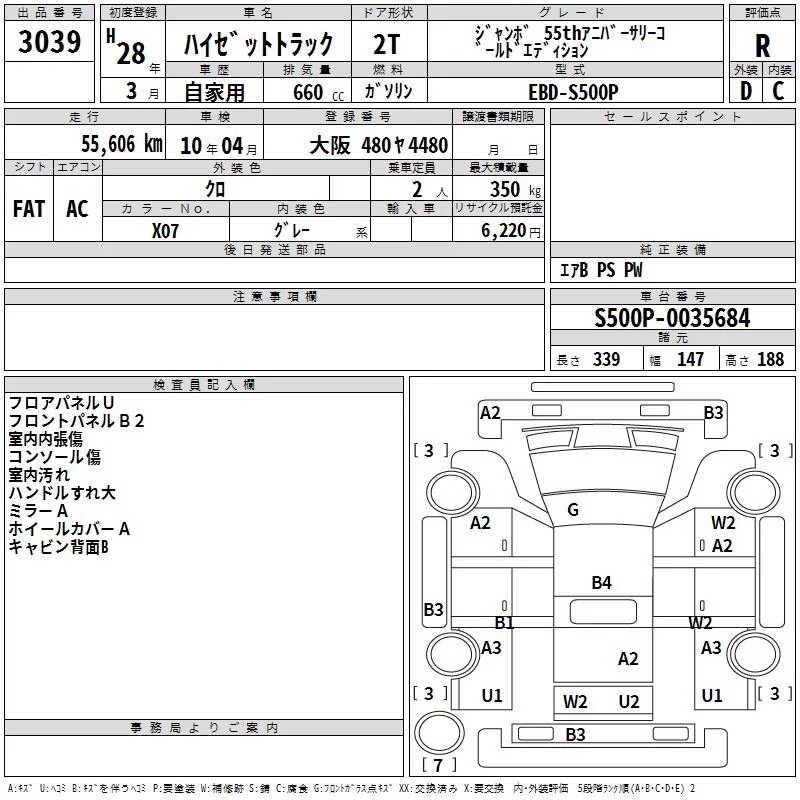Click the B3 mark on rear bumper
This screenshot has width=800, height=800.
[576, 734]
